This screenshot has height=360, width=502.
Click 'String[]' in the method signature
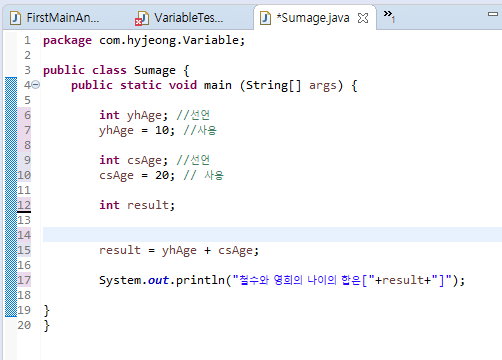pyautogui.click(x=273, y=86)
